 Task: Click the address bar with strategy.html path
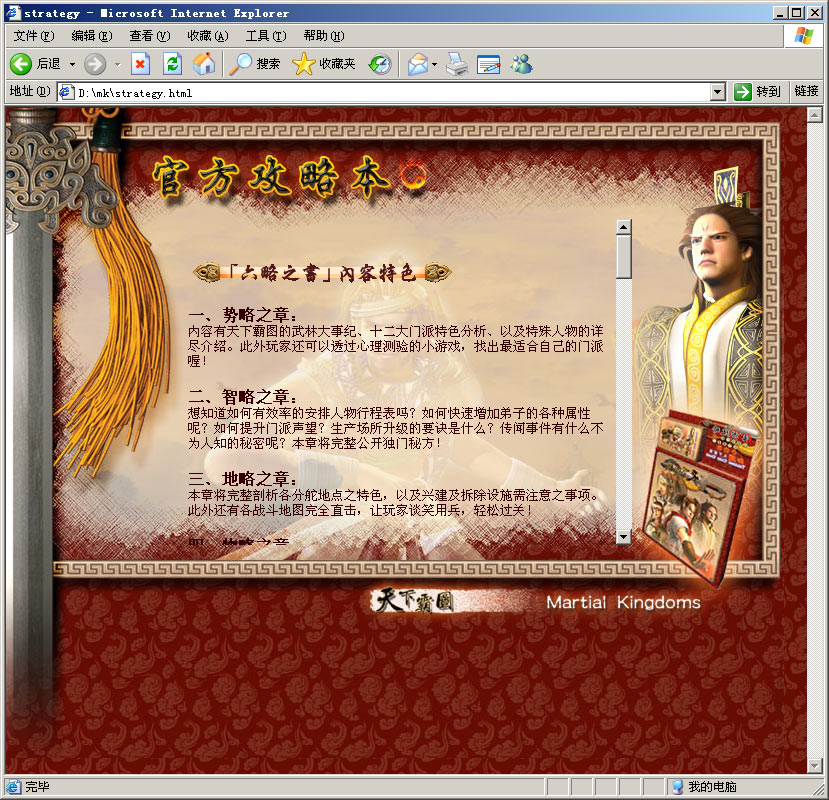[391, 93]
